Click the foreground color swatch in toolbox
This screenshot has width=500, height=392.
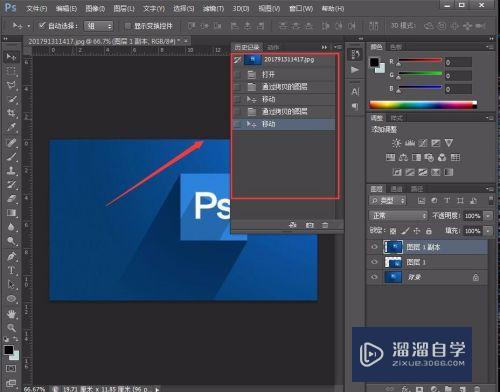(x=9, y=350)
